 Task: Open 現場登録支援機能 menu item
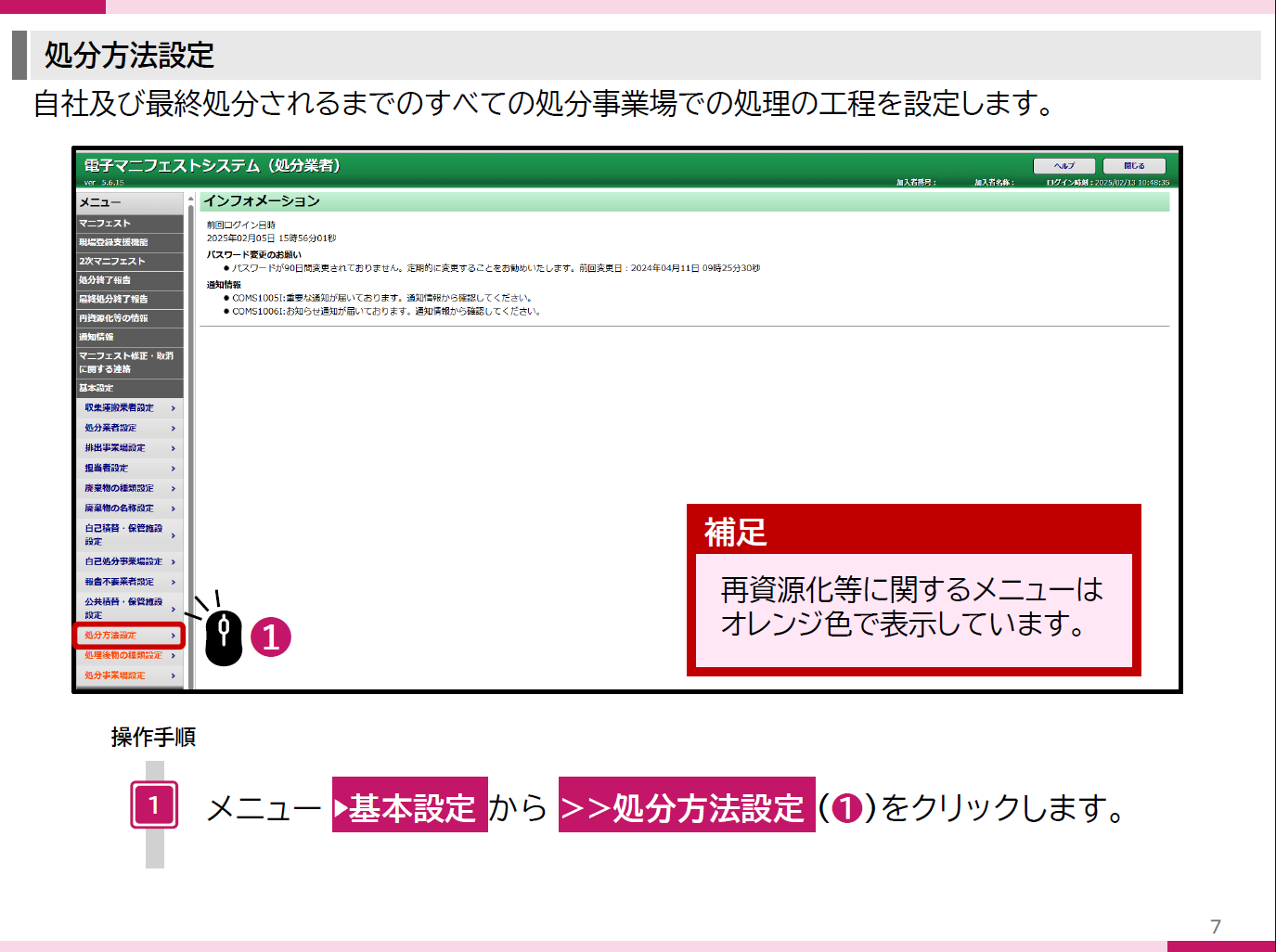coord(130,242)
